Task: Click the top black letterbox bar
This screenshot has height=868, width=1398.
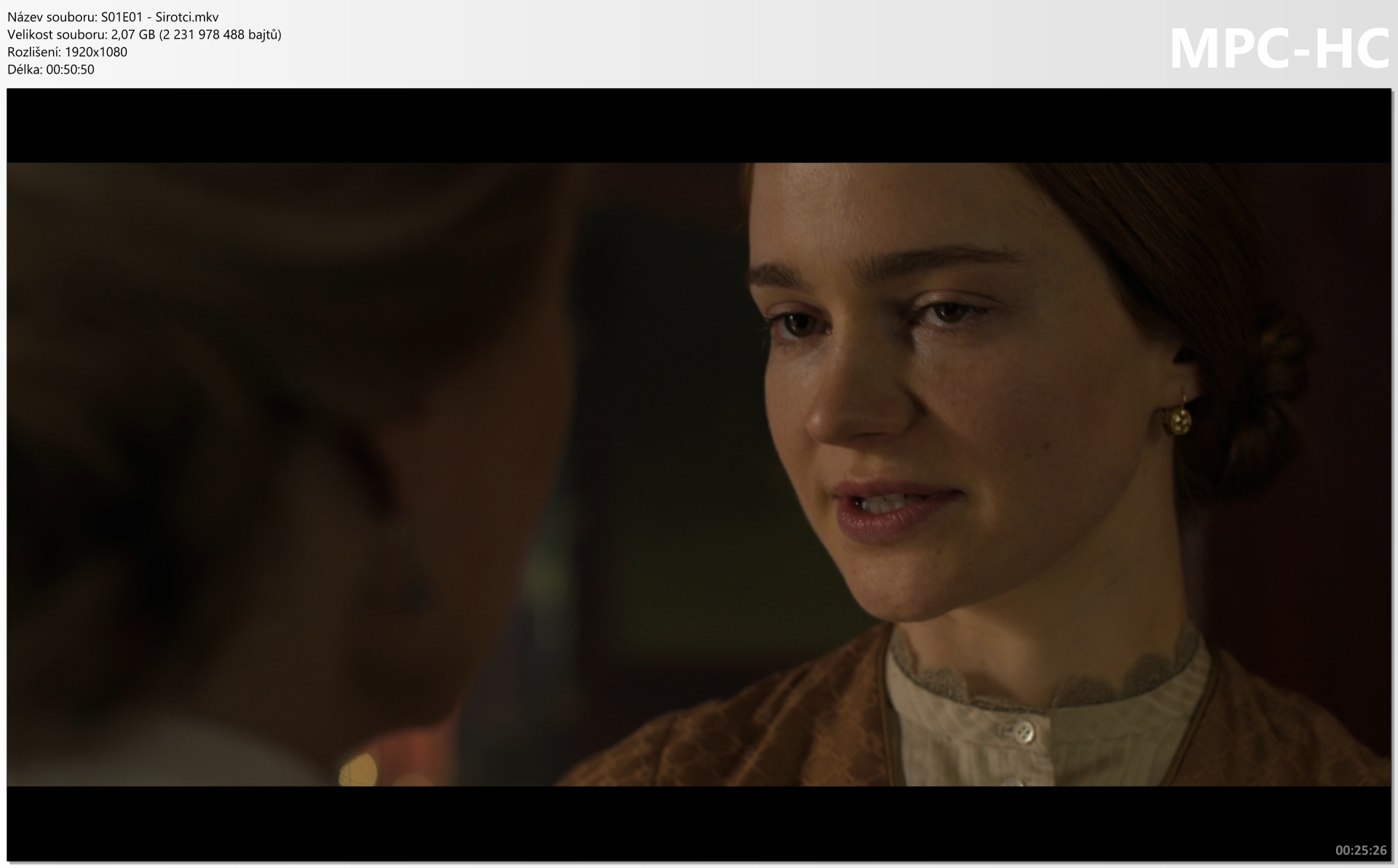Action: [699, 125]
